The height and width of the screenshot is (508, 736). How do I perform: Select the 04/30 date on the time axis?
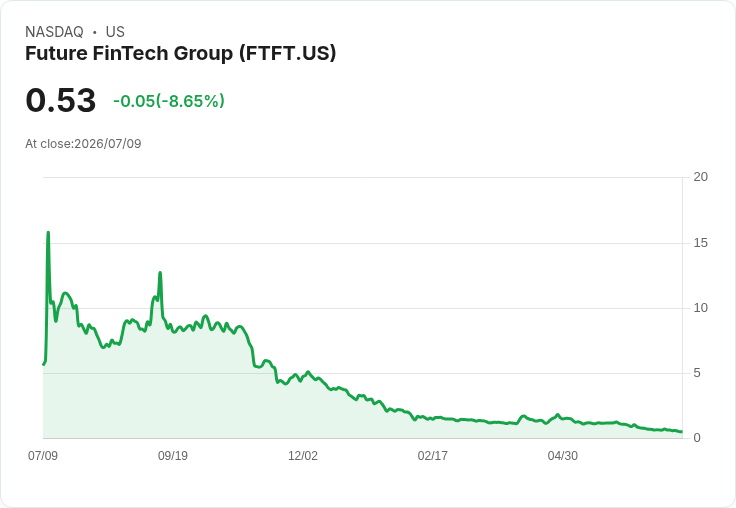(x=562, y=456)
